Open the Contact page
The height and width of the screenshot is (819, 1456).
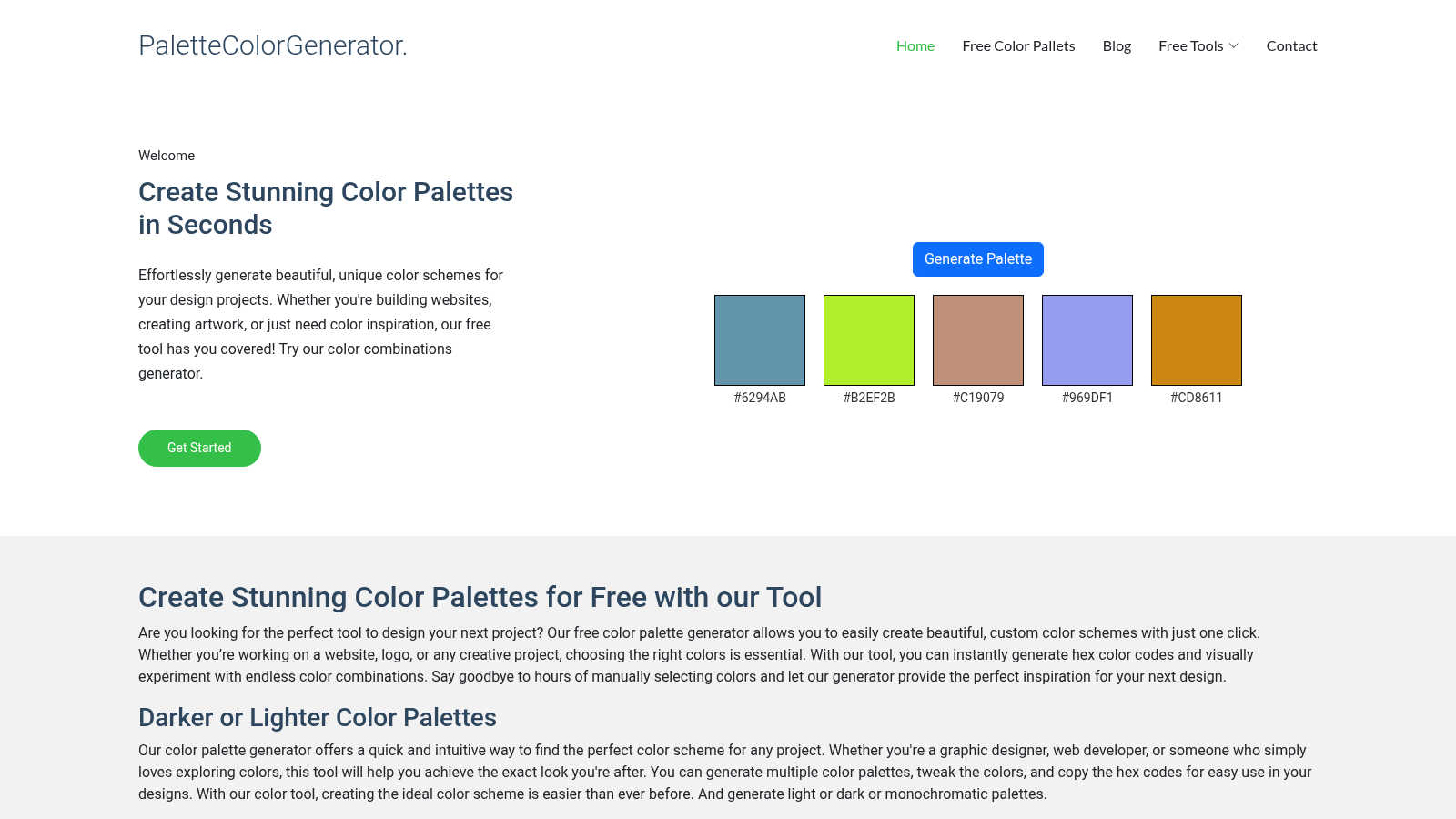1291,45
